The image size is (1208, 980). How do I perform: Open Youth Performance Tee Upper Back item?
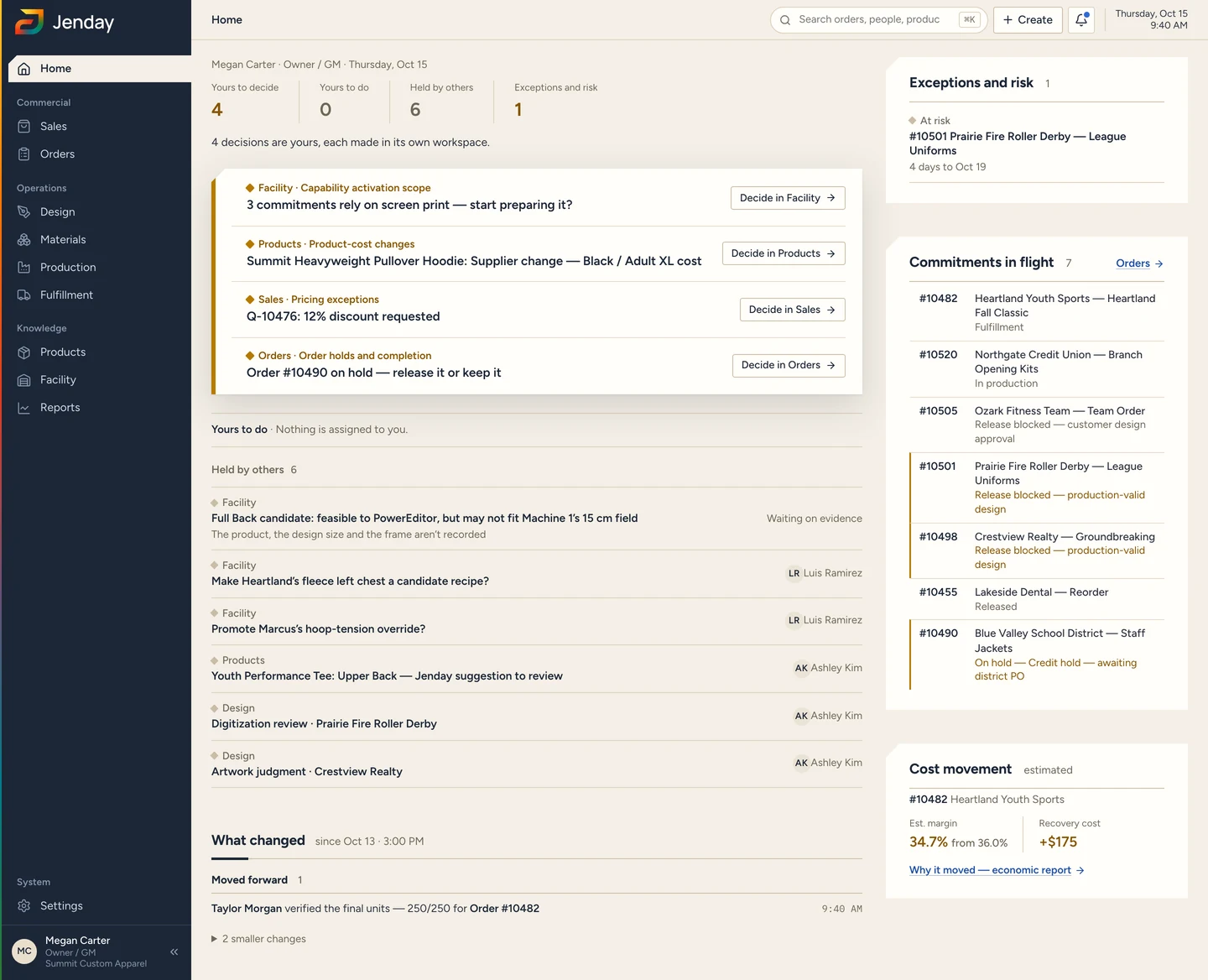[x=537, y=669]
